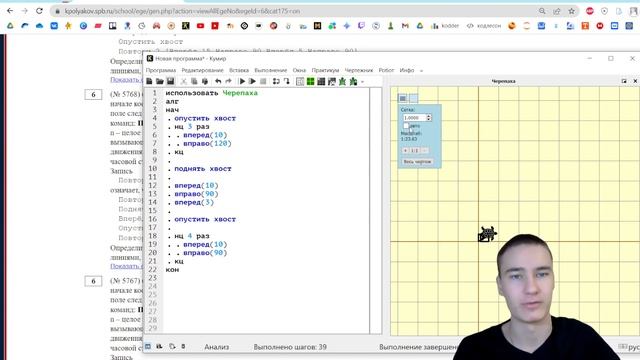Open the dark grid actor window

[321, 81]
